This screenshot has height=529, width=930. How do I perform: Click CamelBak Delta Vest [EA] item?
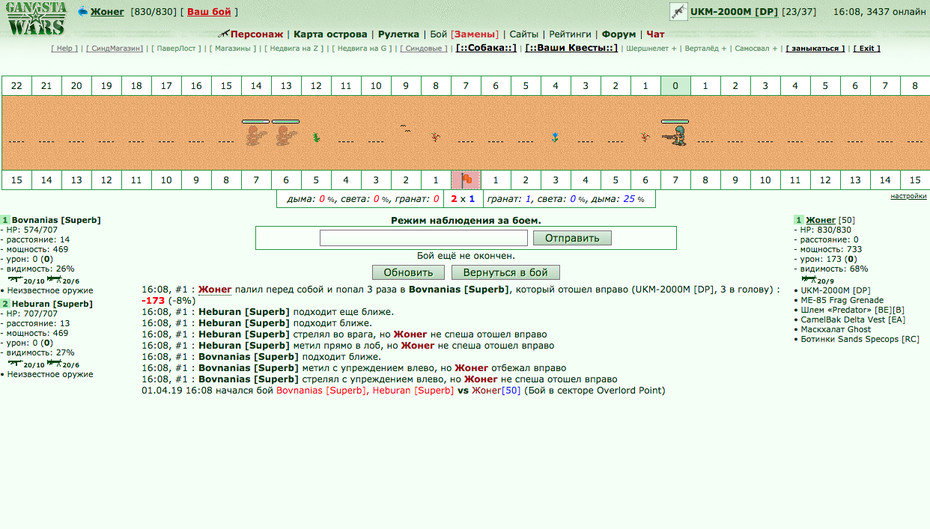click(x=853, y=320)
